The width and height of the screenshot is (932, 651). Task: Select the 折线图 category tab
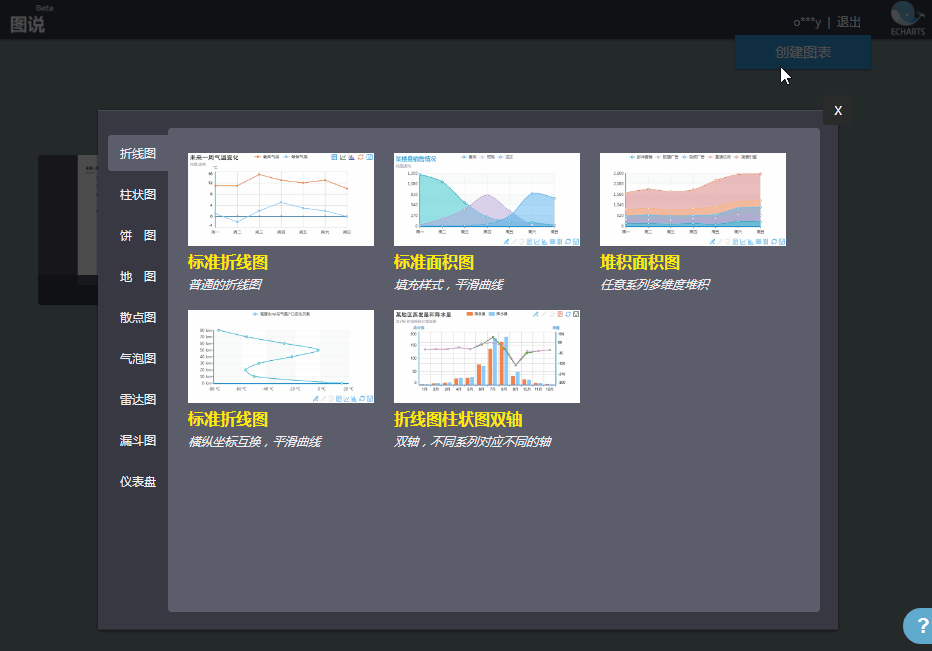138,153
